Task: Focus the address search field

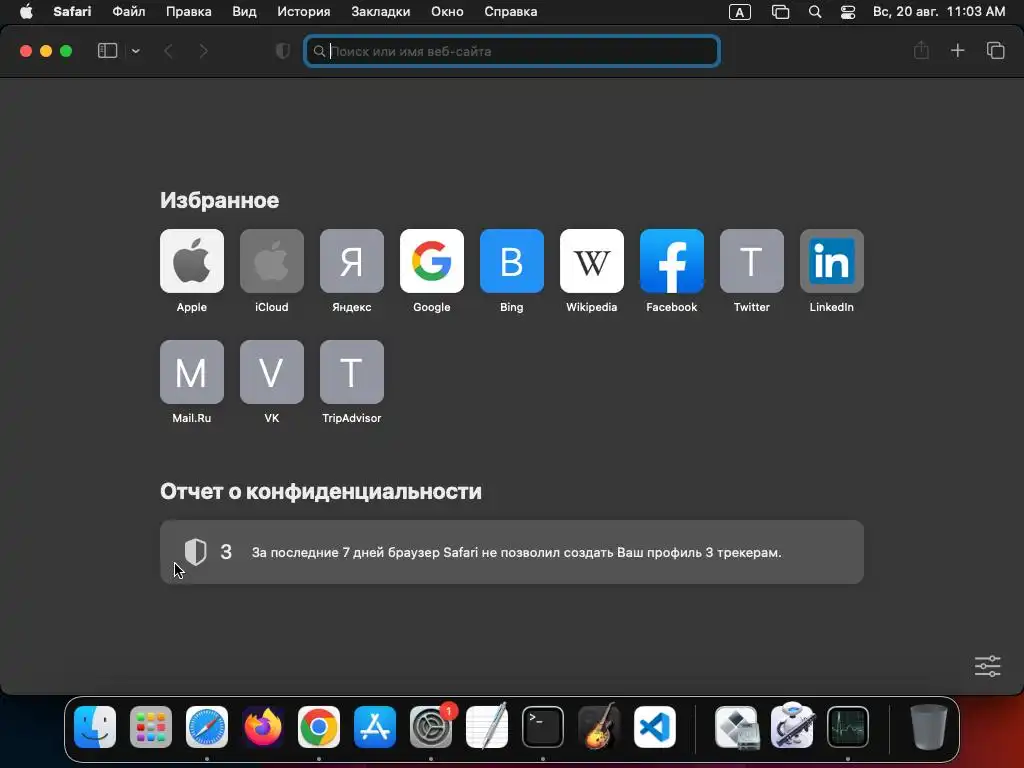Action: pyautogui.click(x=512, y=51)
